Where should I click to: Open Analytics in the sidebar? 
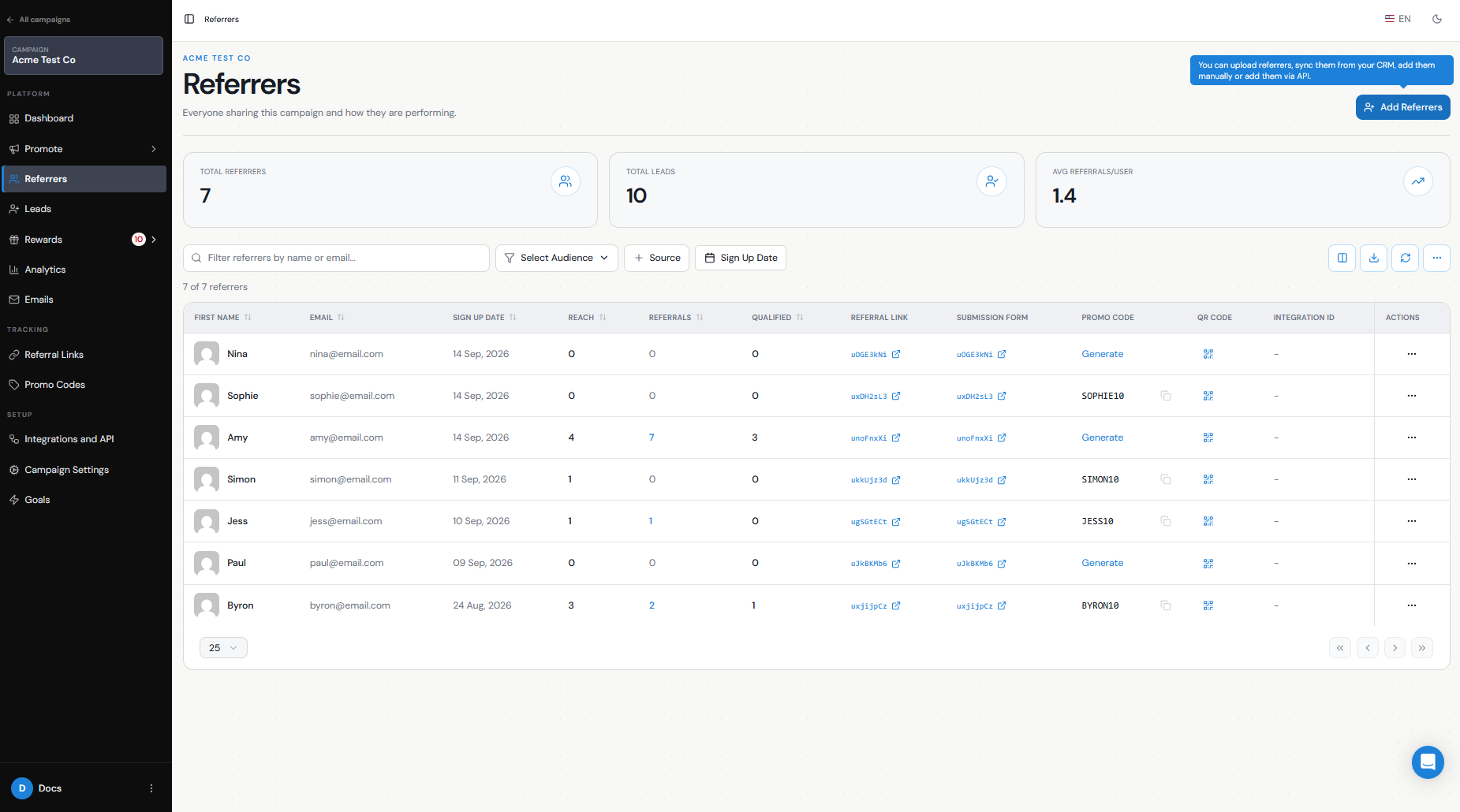(84, 270)
